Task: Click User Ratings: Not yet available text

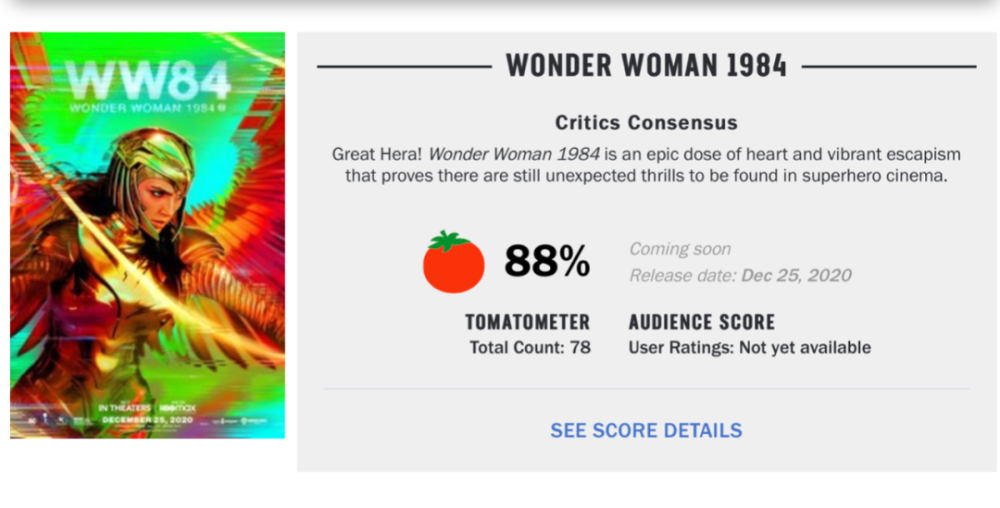Action: [x=749, y=347]
